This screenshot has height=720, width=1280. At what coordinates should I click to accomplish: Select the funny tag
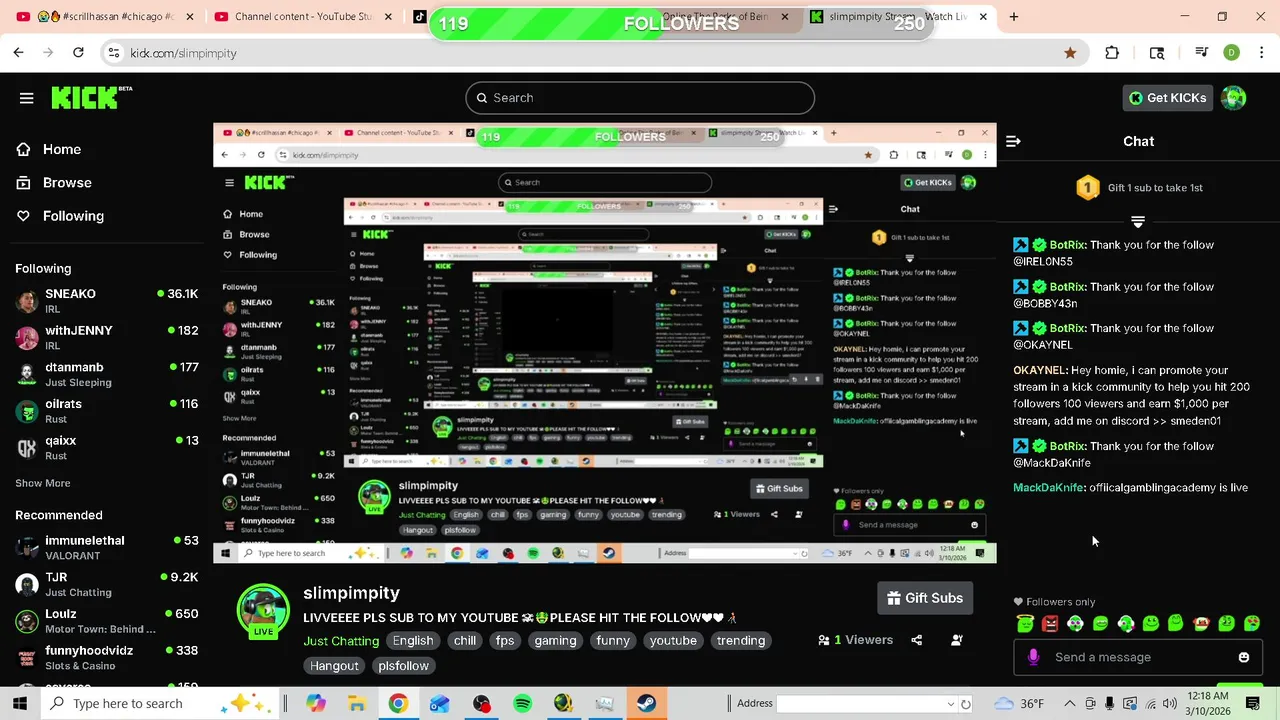click(x=613, y=641)
